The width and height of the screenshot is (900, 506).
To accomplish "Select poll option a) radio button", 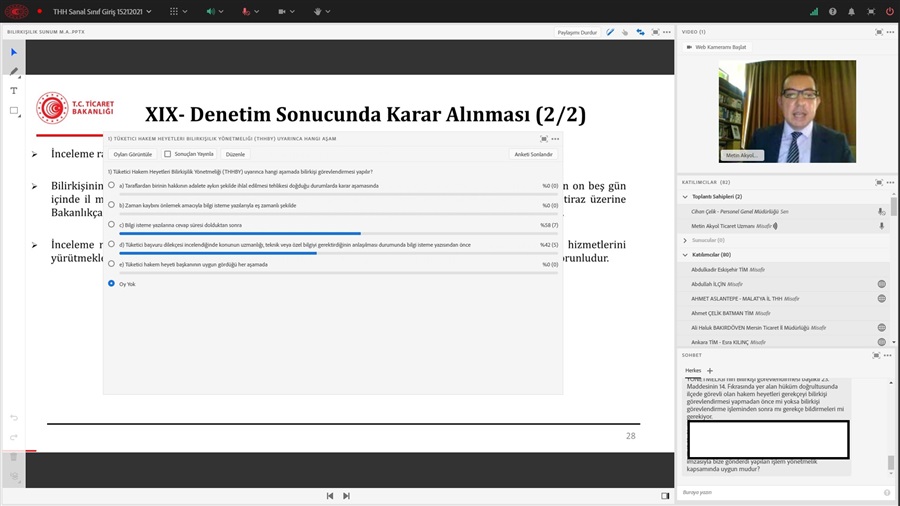I will click(x=111, y=185).
